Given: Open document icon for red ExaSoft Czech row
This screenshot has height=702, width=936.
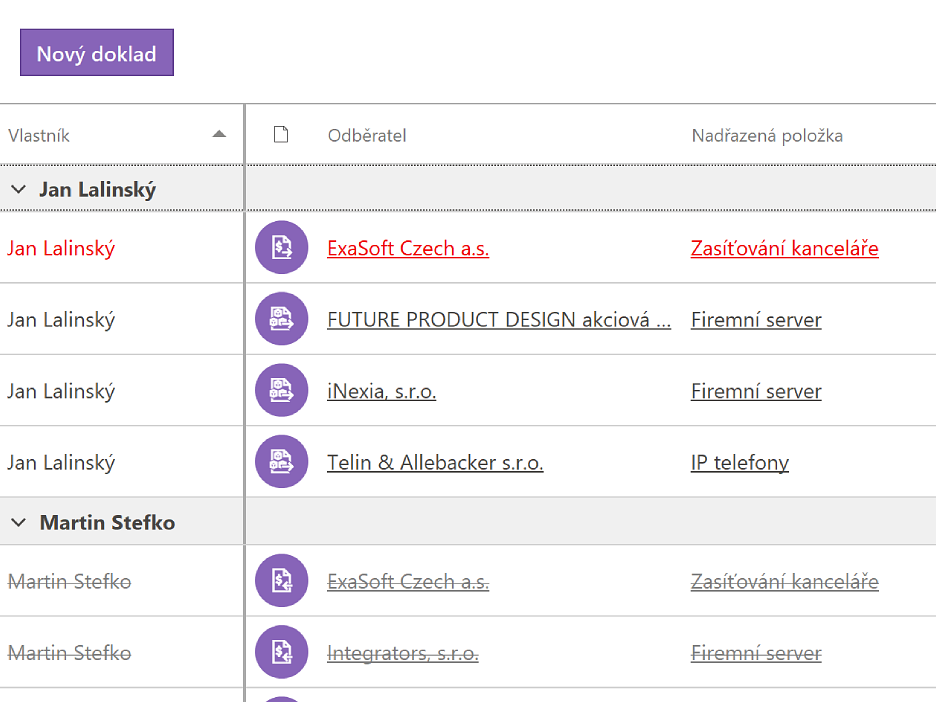Looking at the screenshot, I should point(282,247).
